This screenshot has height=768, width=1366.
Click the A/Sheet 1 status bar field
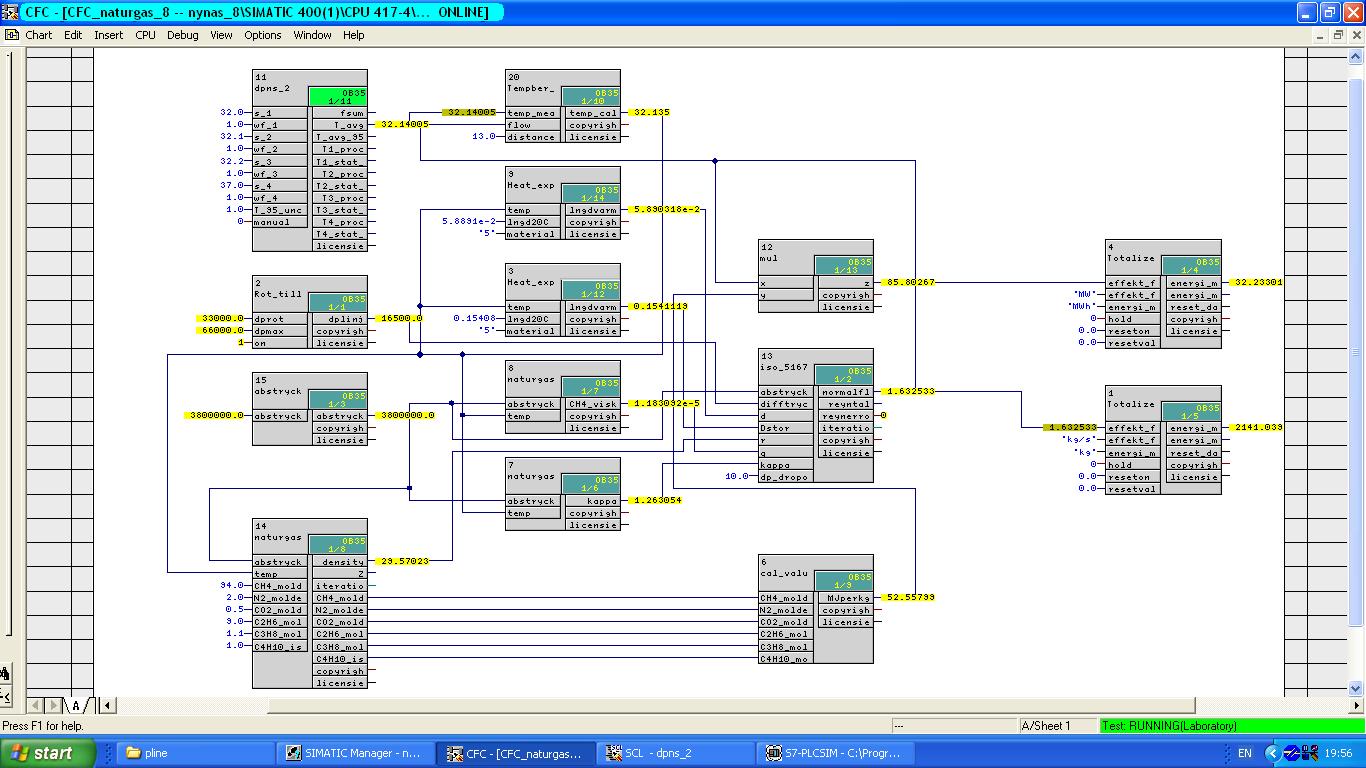(1058, 726)
